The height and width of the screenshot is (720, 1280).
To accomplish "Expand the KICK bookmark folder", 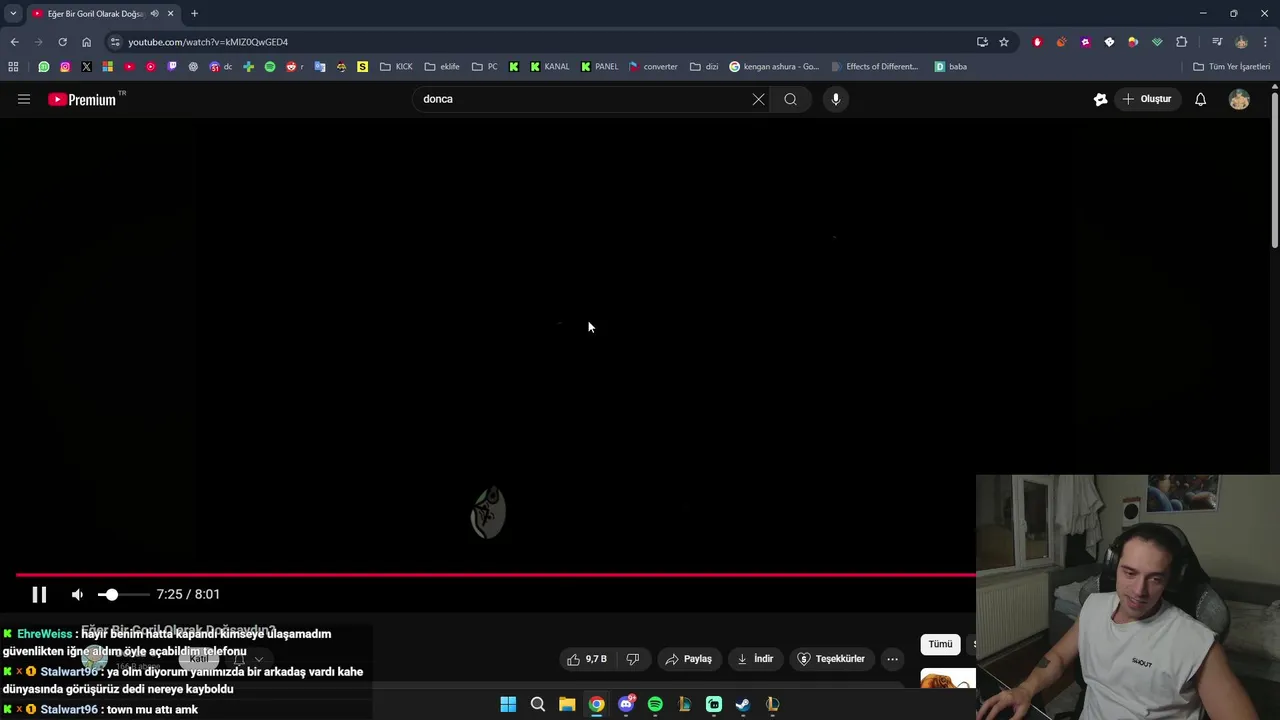I will pyautogui.click(x=396, y=67).
